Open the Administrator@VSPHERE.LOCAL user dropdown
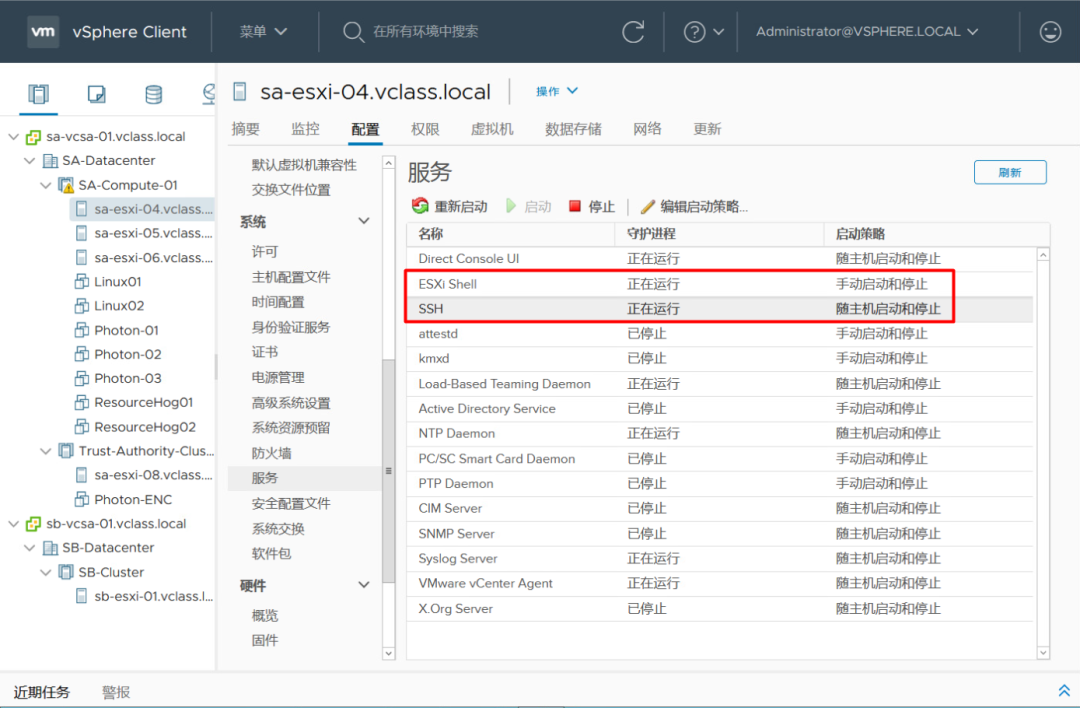Screen dimensions: 1080x708 [866, 32]
